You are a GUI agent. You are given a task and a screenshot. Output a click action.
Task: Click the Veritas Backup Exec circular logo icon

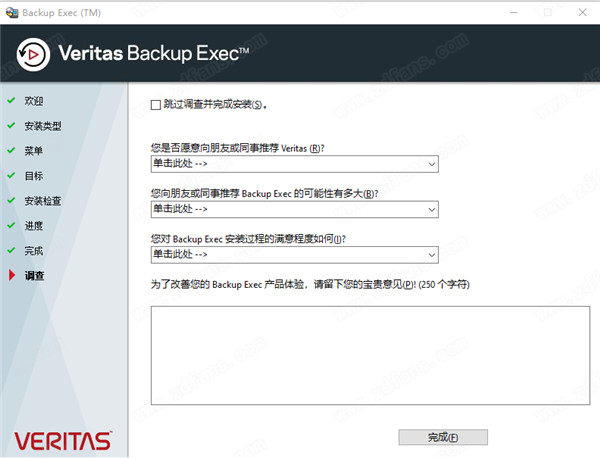[33, 55]
